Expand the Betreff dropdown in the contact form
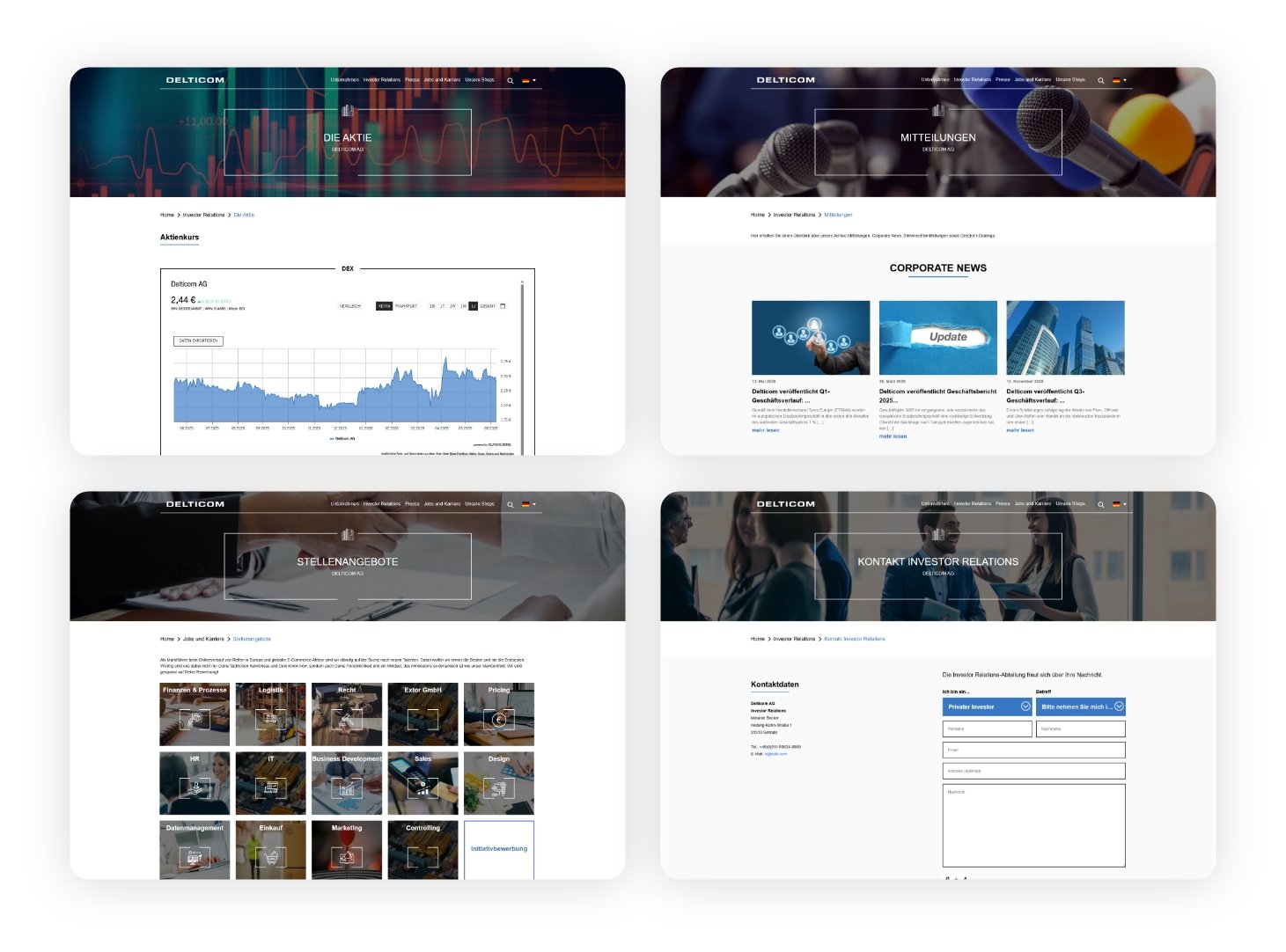Image resolution: width=1286 pixels, height=952 pixels. coord(1080,707)
